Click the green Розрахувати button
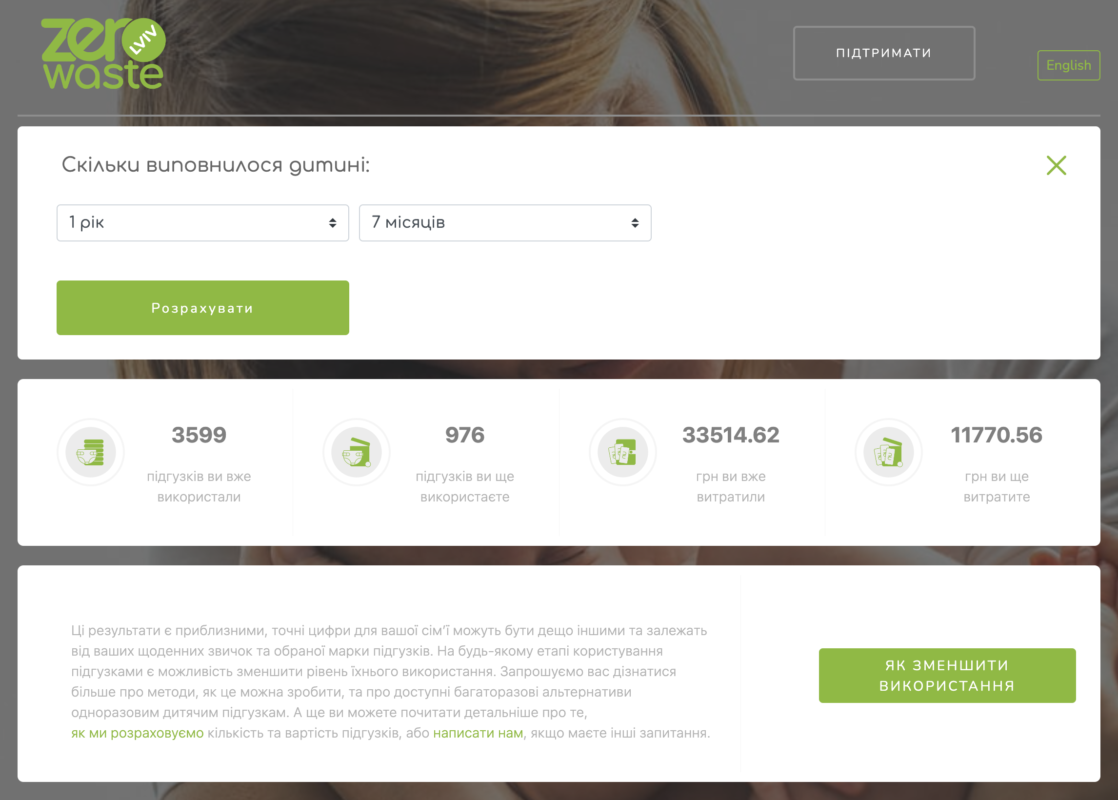 (202, 307)
